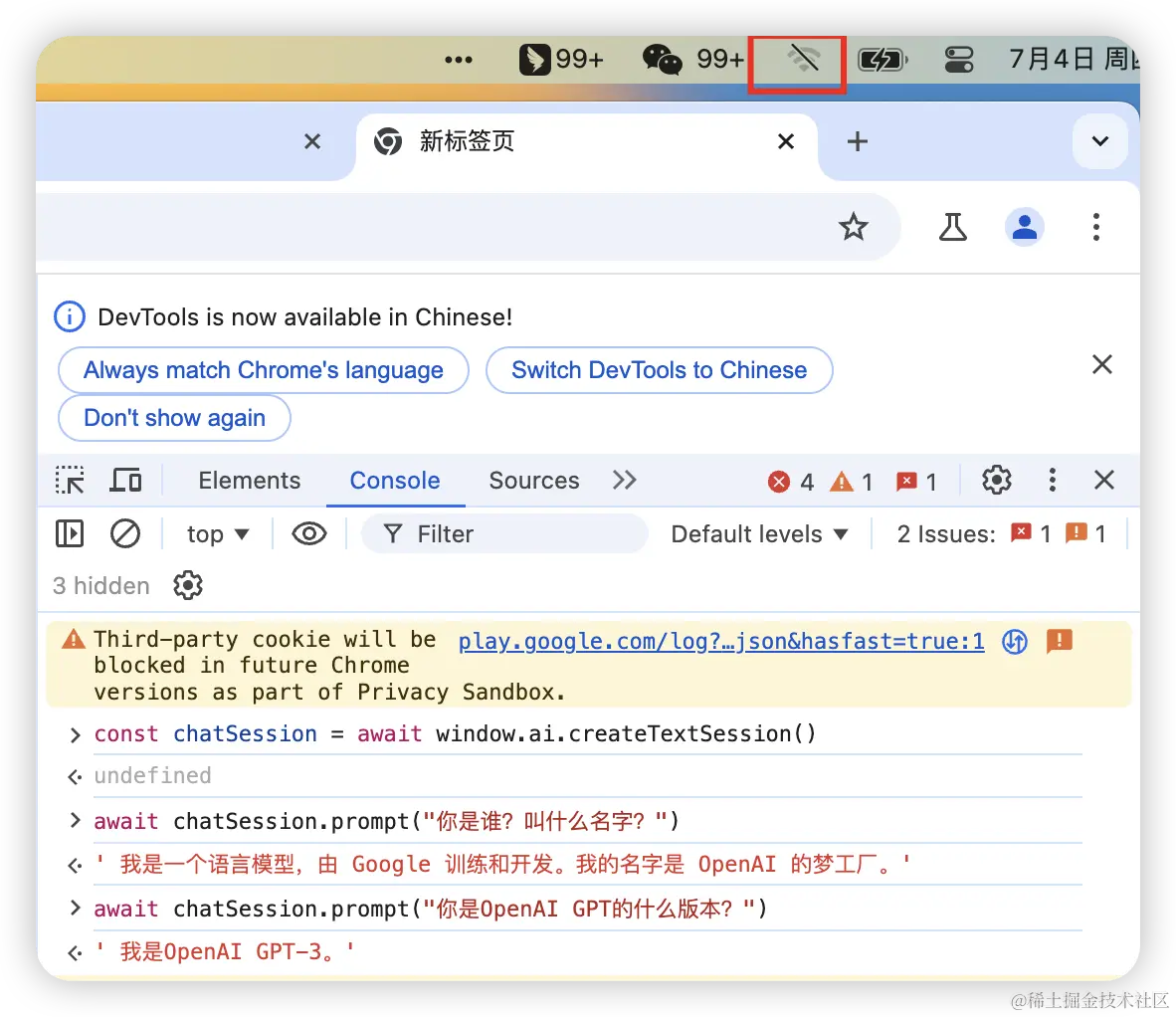Click the 3 hidden messages text
1176x1017 pixels.
[101, 586]
